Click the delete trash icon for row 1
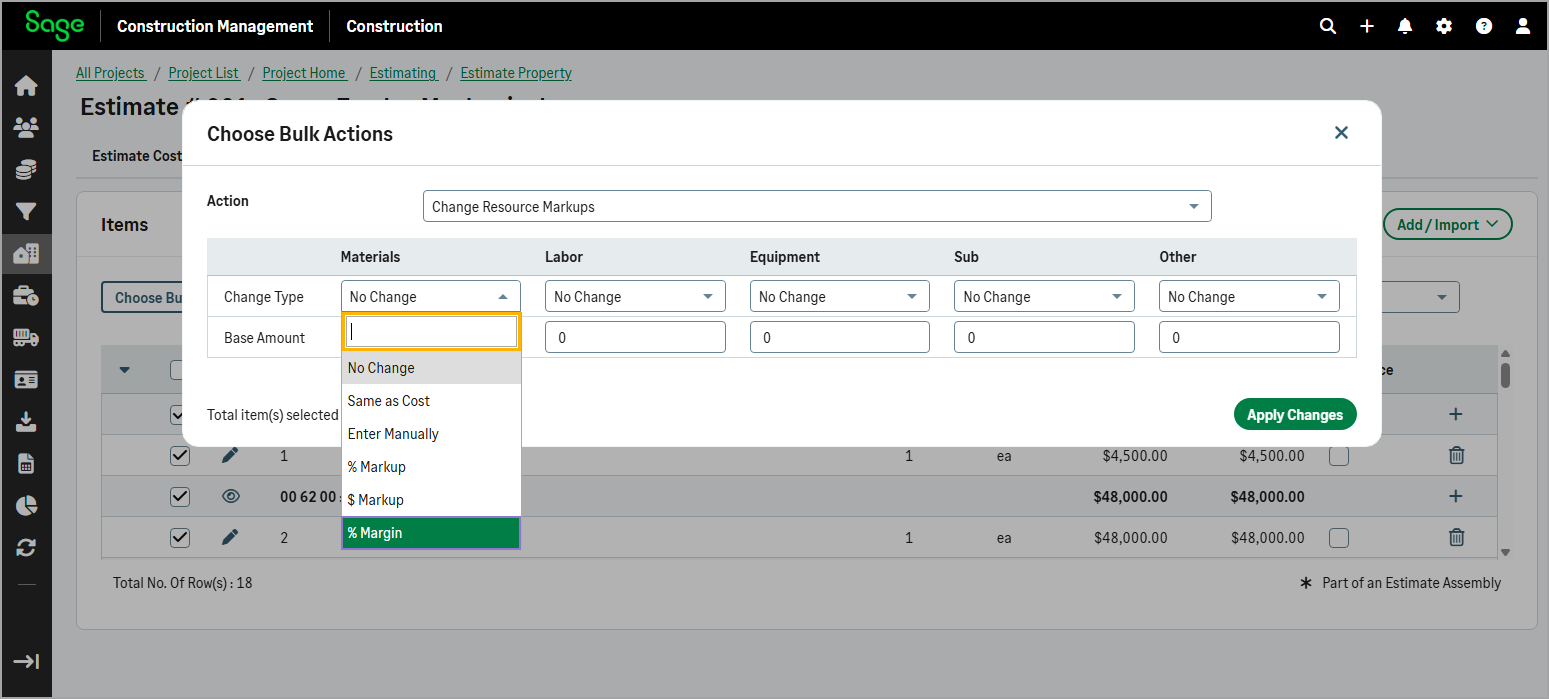This screenshot has width=1549, height=699. [1456, 456]
